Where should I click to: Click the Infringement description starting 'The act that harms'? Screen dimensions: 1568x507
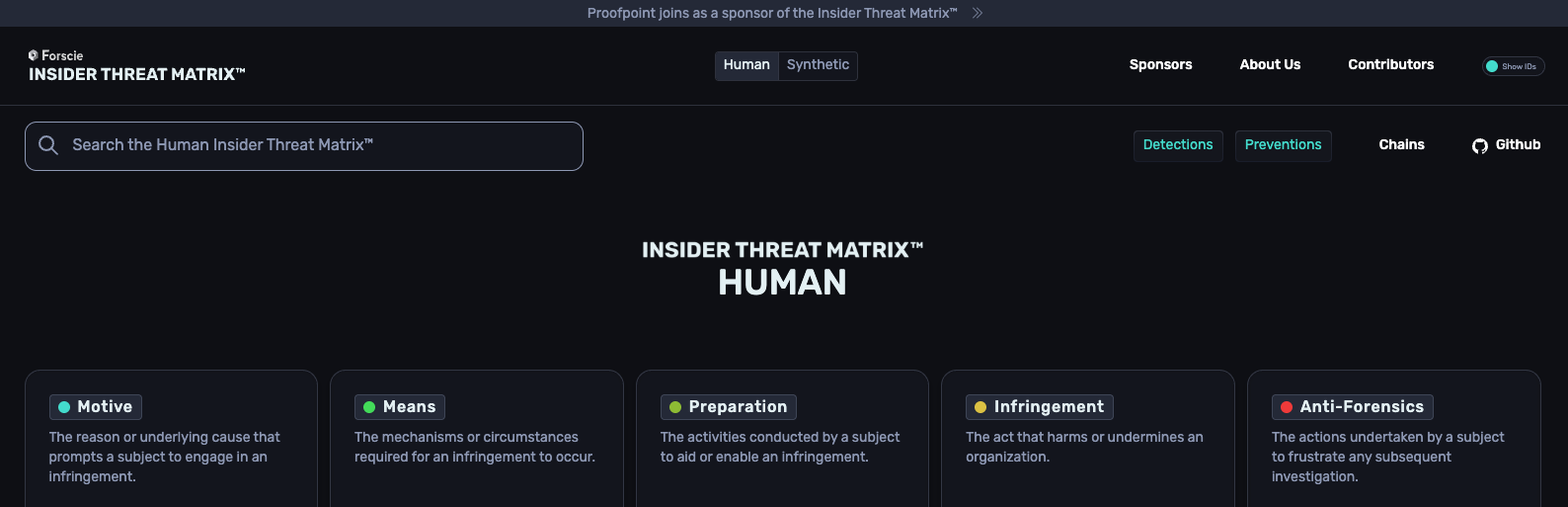click(x=1084, y=447)
